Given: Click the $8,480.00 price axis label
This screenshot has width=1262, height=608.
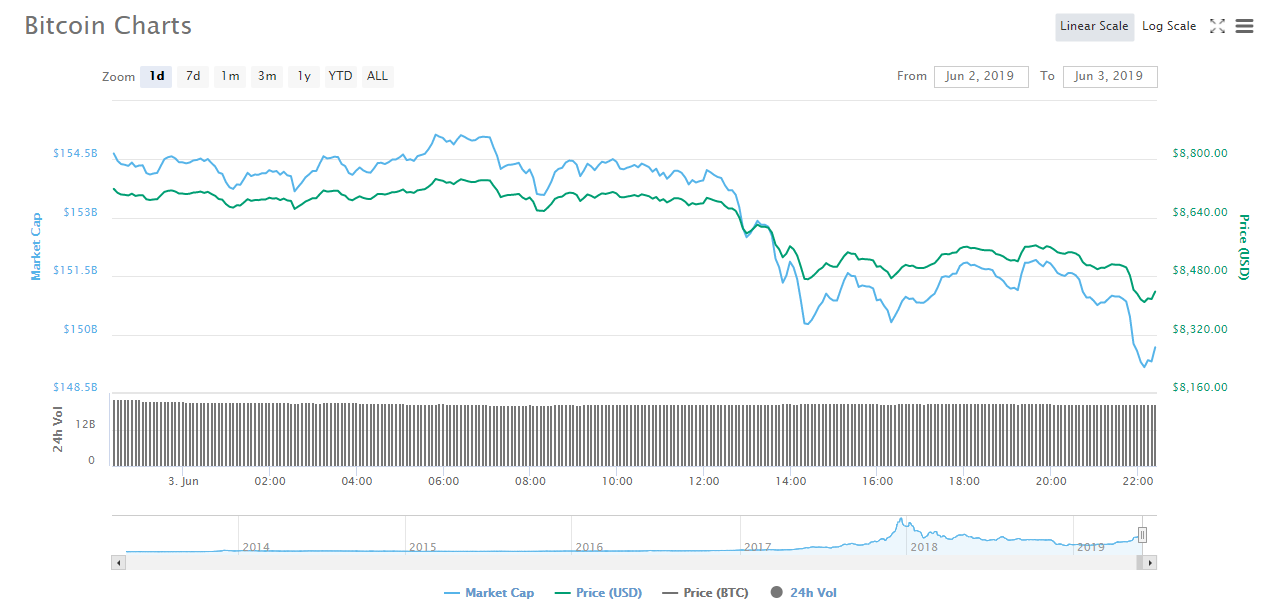Looking at the screenshot, I should 1199,271.
